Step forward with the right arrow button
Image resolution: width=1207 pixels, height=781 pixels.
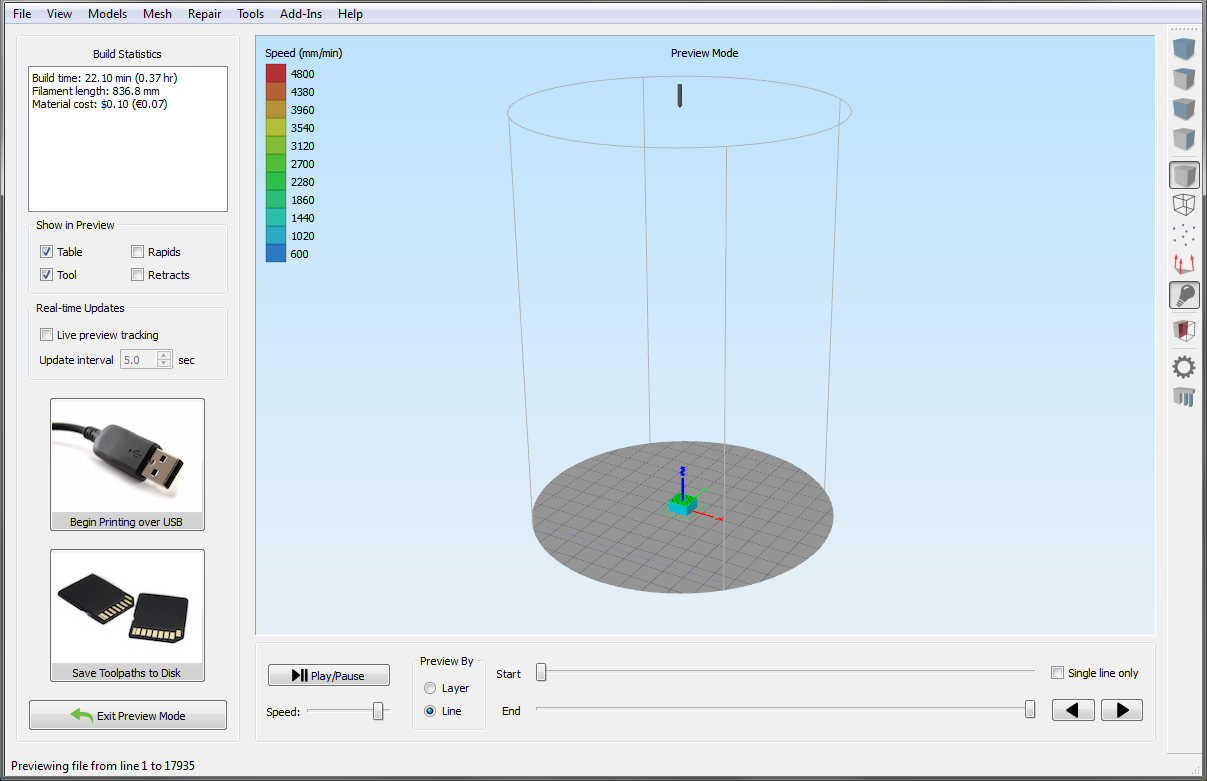point(1121,710)
